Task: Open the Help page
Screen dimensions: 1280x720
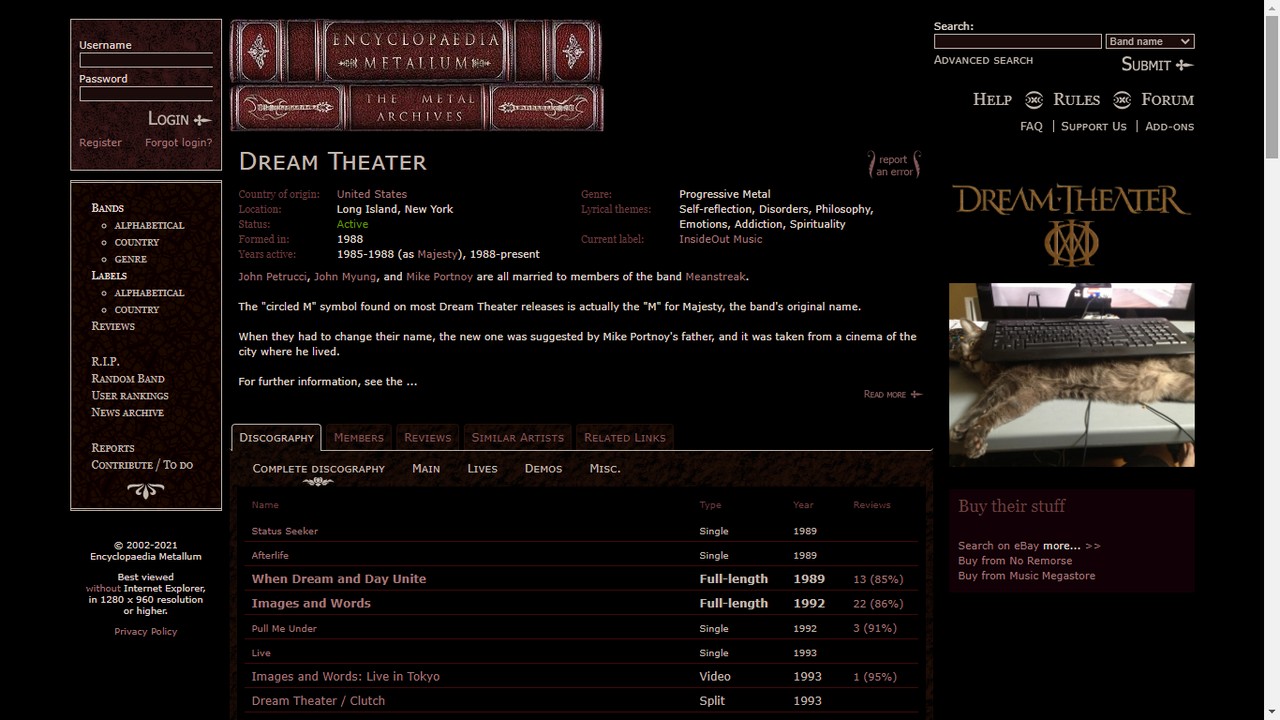Action: click(x=992, y=99)
